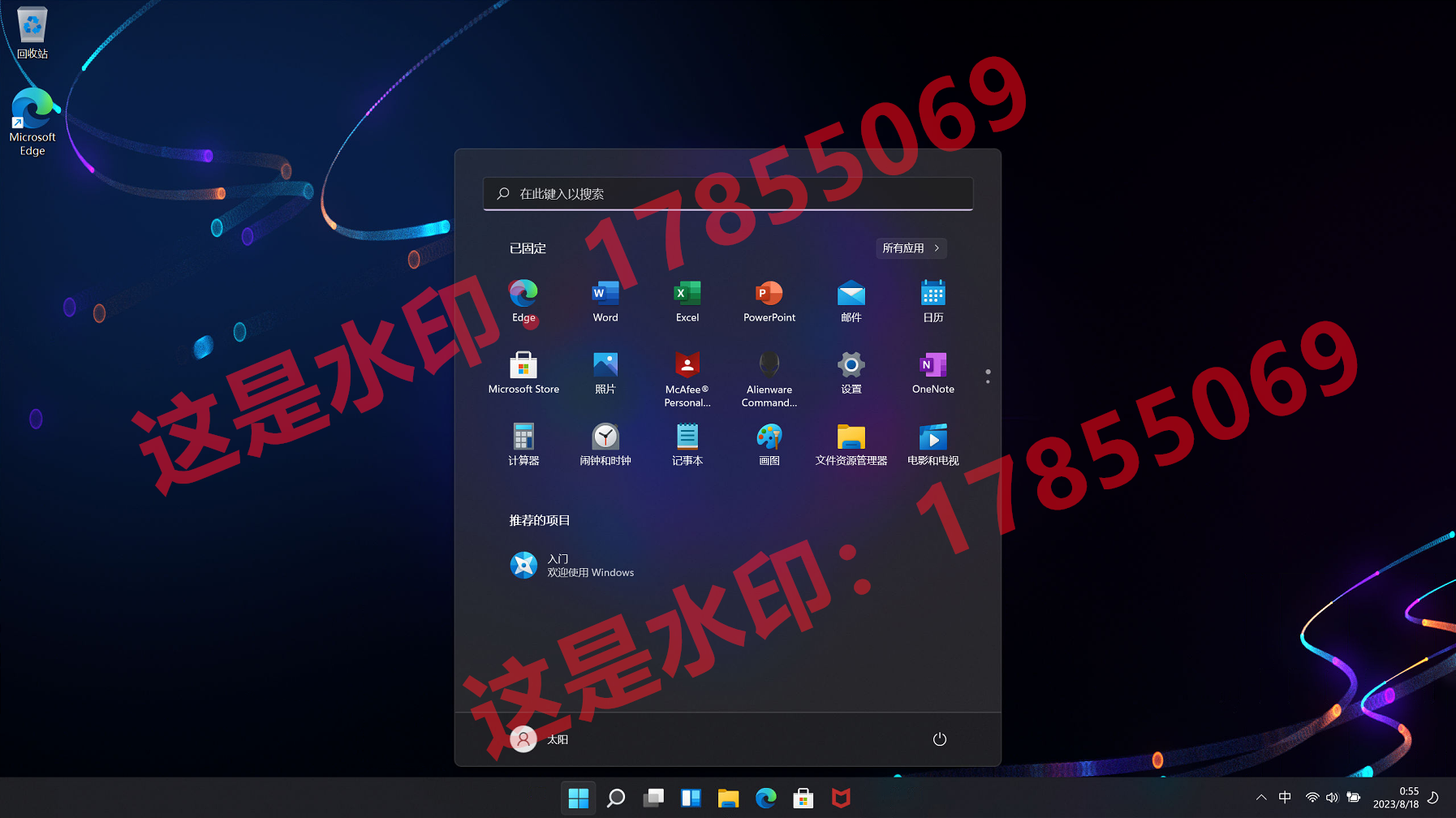Expand 所有应用 all apps list
The image size is (1456, 818).
(x=911, y=248)
